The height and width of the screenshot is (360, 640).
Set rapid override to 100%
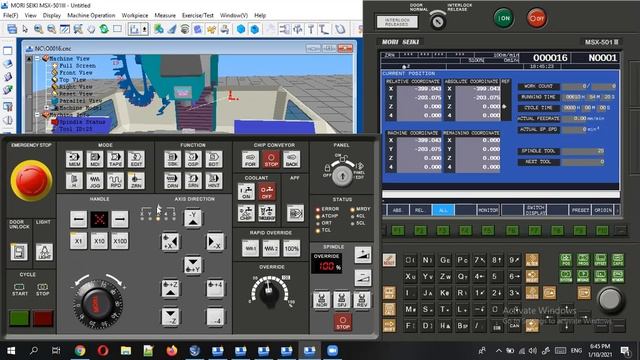pos(291,248)
